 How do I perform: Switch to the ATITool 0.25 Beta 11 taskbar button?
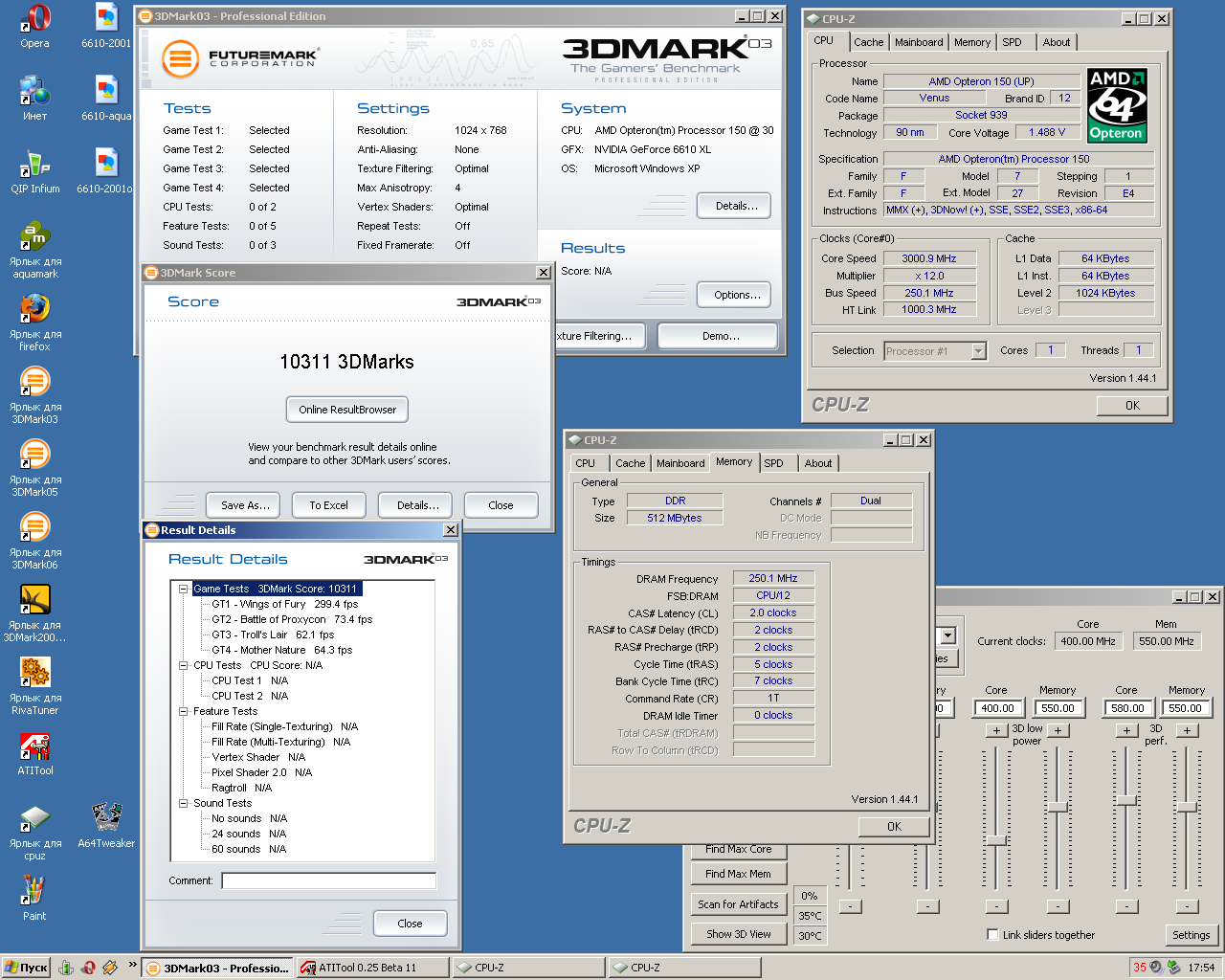[372, 968]
